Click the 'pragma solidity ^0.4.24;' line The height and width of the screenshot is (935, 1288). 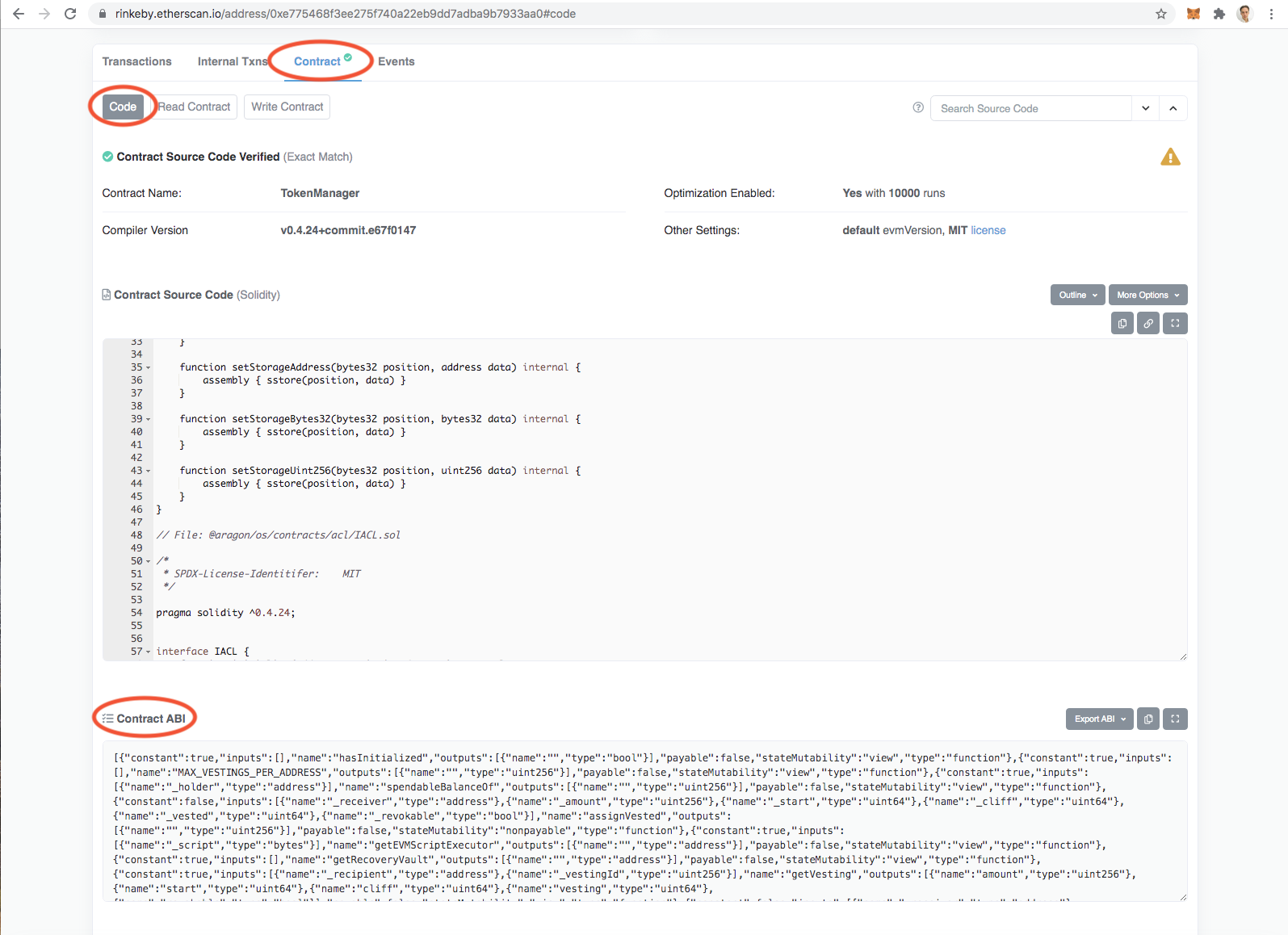(225, 613)
